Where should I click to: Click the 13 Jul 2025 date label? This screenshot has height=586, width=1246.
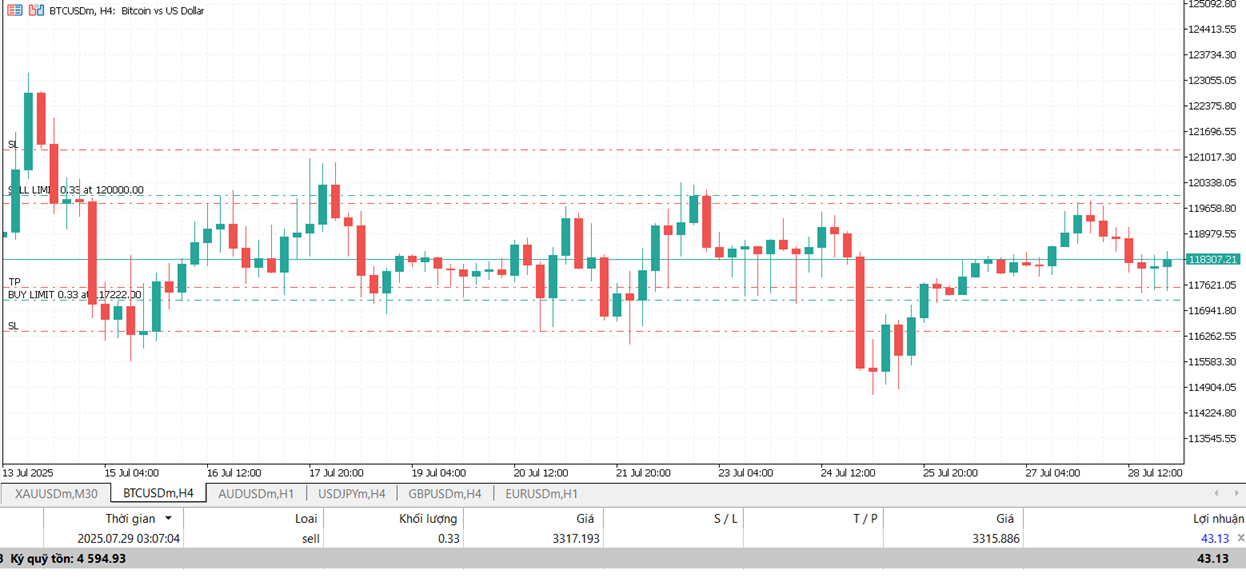(28, 472)
